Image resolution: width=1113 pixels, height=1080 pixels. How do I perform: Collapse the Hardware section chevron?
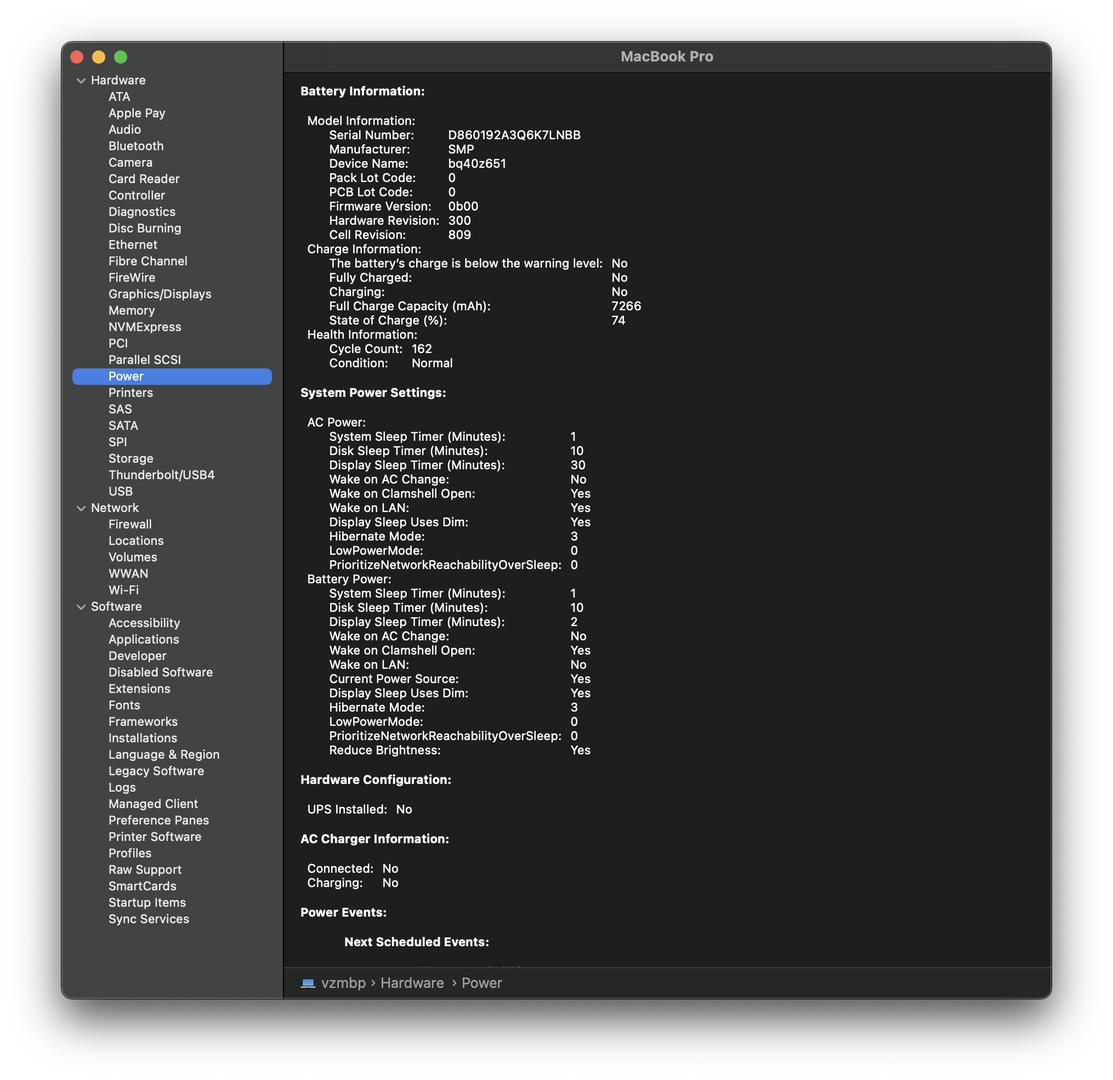coord(81,80)
